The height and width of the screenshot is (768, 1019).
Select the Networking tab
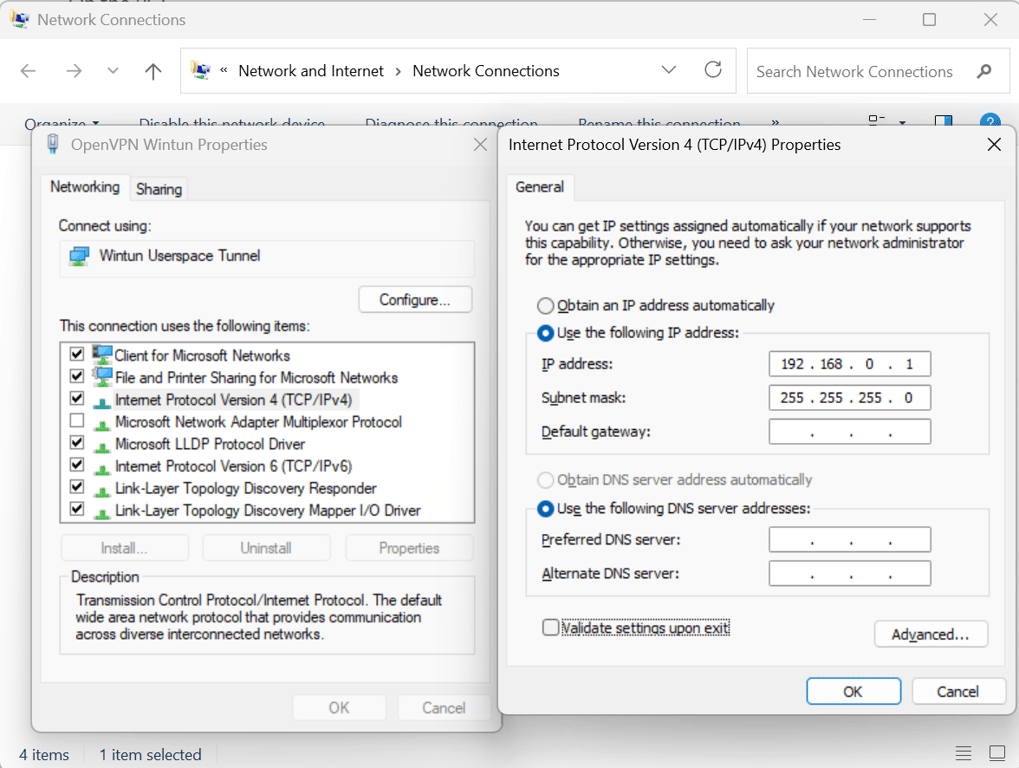85,187
